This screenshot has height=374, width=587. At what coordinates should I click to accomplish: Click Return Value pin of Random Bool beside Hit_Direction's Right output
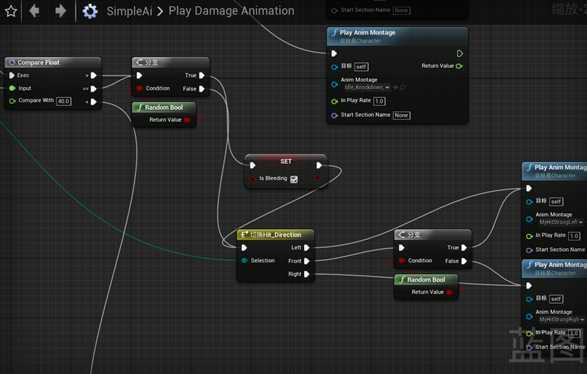click(x=449, y=292)
